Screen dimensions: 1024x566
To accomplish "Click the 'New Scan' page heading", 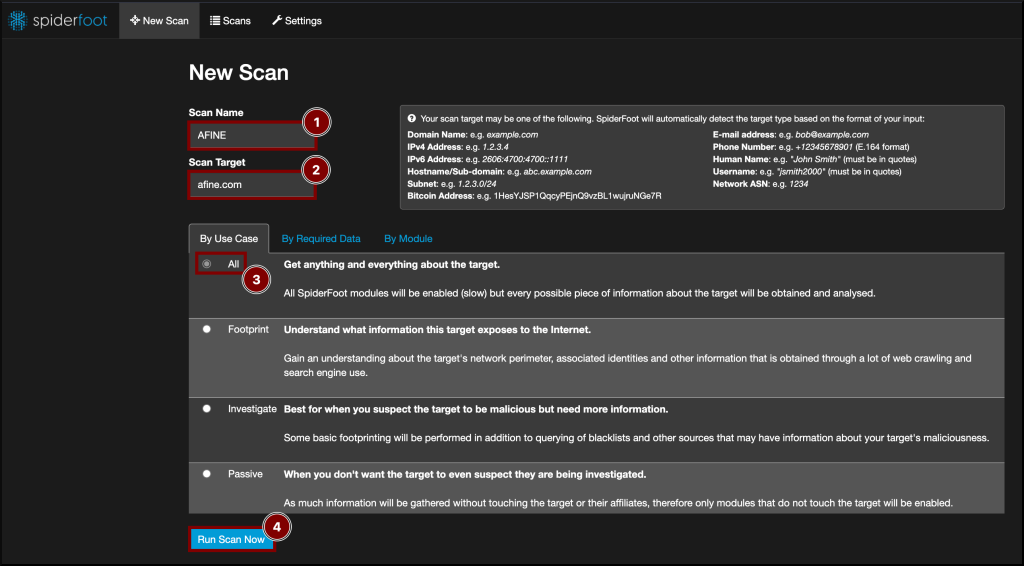I will (x=238, y=72).
